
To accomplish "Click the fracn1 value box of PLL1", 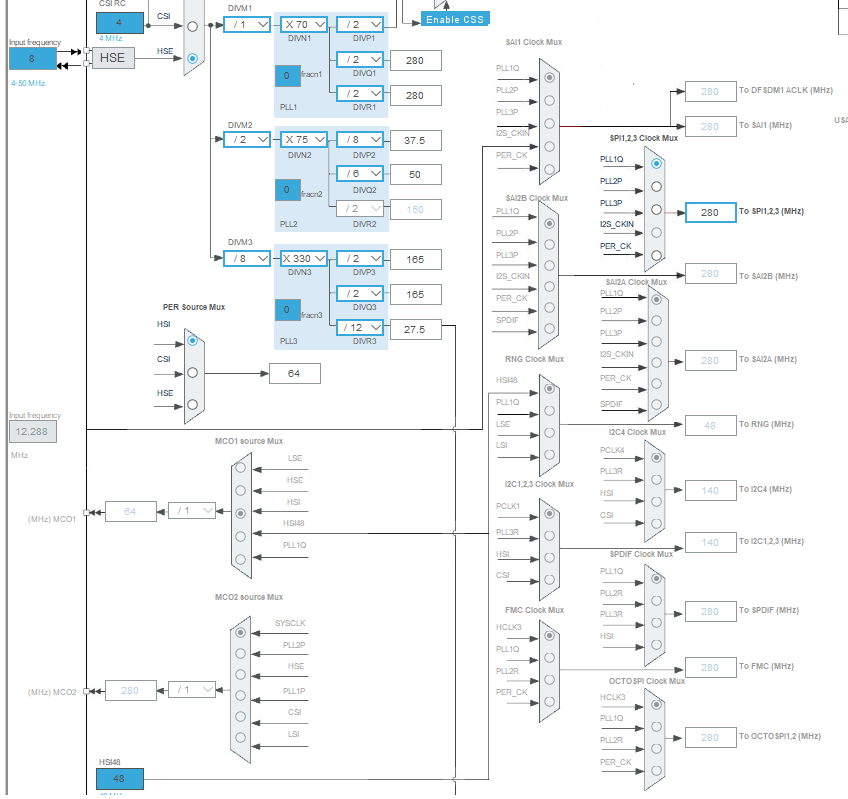I will (x=287, y=76).
